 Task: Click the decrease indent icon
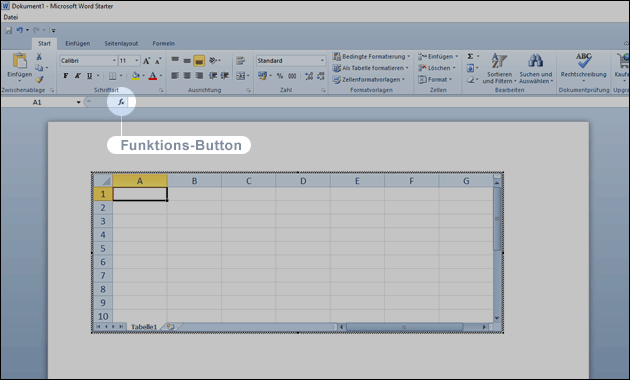click(213, 76)
